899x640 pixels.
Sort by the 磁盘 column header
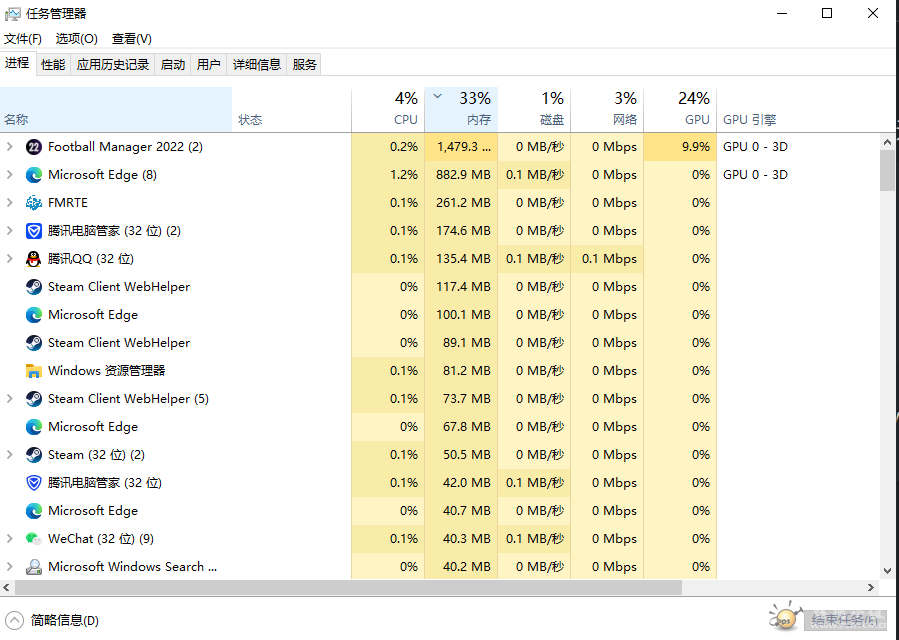pyautogui.click(x=534, y=110)
